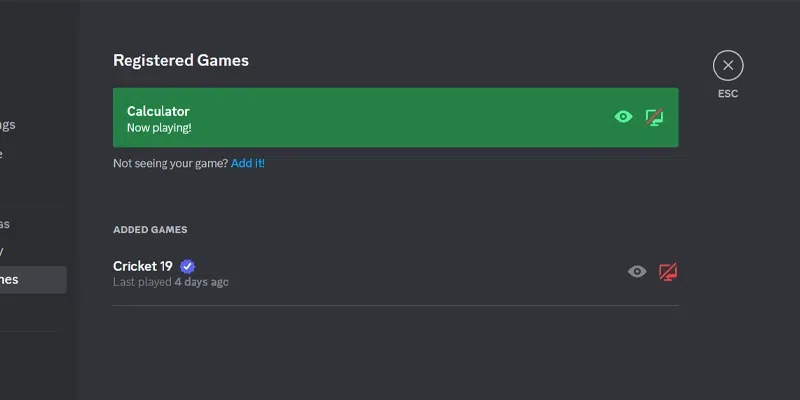Click the ADDED GAMES section header
This screenshot has width=800, height=400.
pyautogui.click(x=150, y=230)
